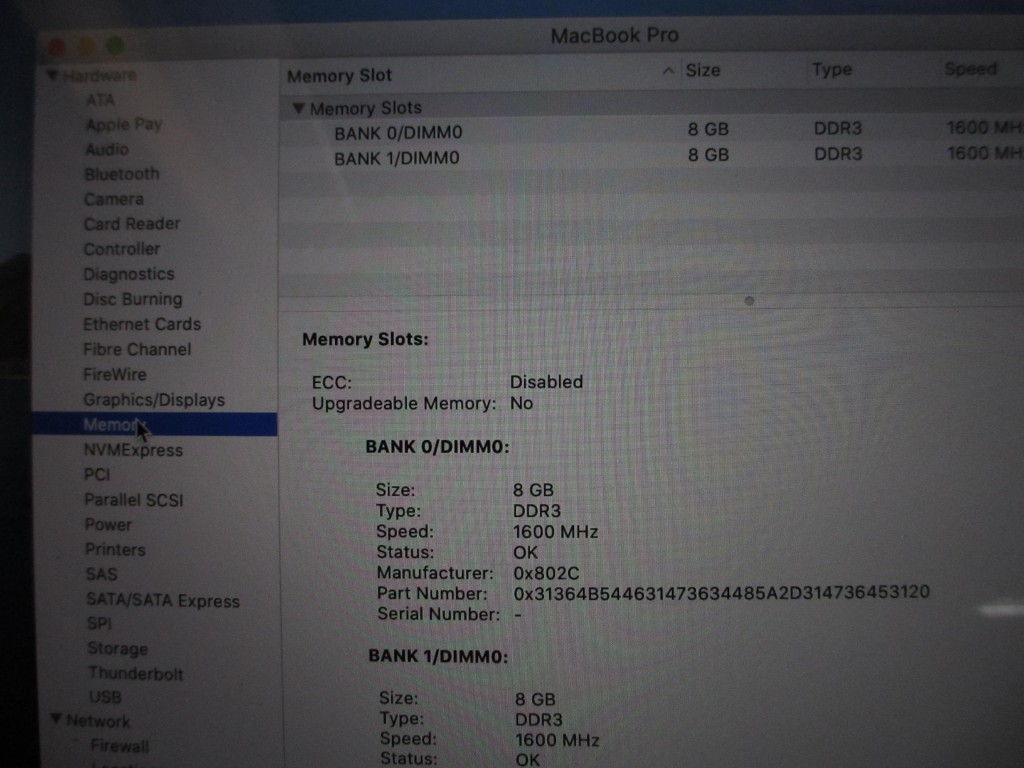Select Thunderbolt in the sidebar
Screen dimensions: 1024x768
click(x=136, y=673)
